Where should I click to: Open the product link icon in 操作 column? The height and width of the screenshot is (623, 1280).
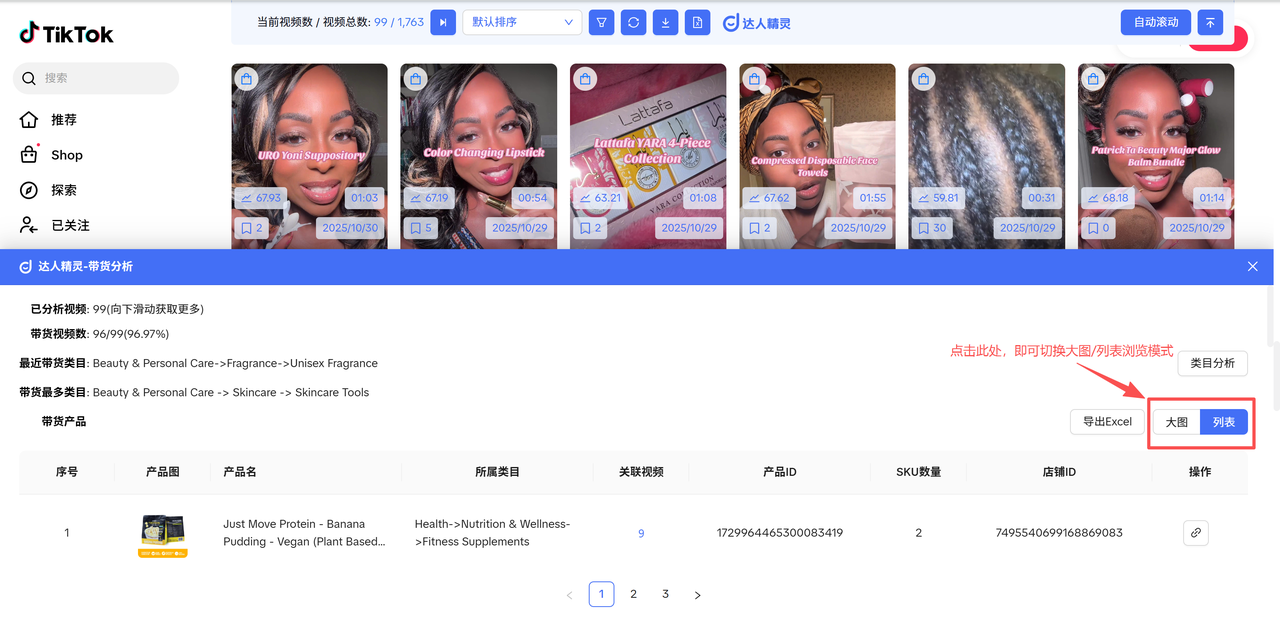coord(1195,533)
